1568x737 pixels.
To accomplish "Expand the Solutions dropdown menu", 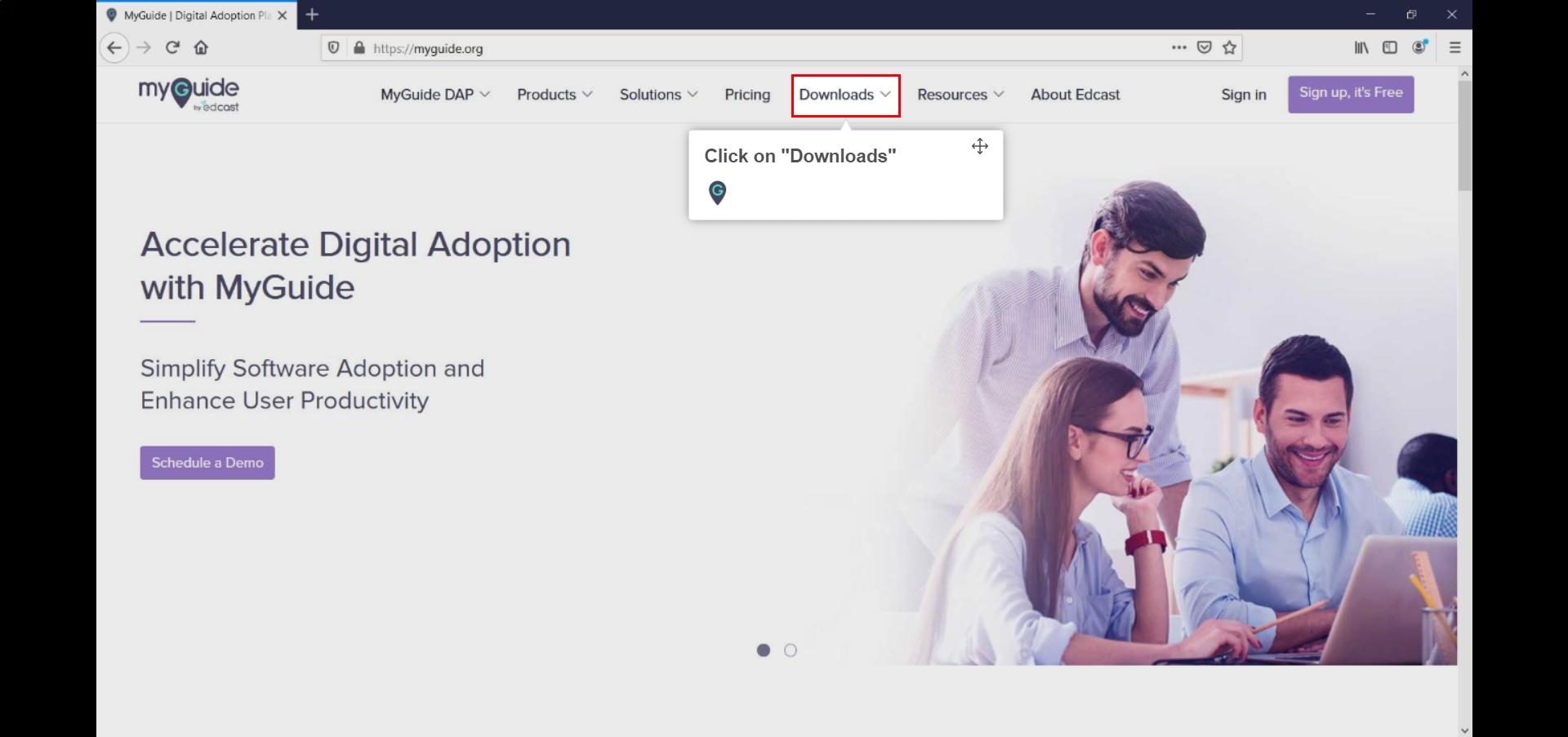I will pos(658,95).
